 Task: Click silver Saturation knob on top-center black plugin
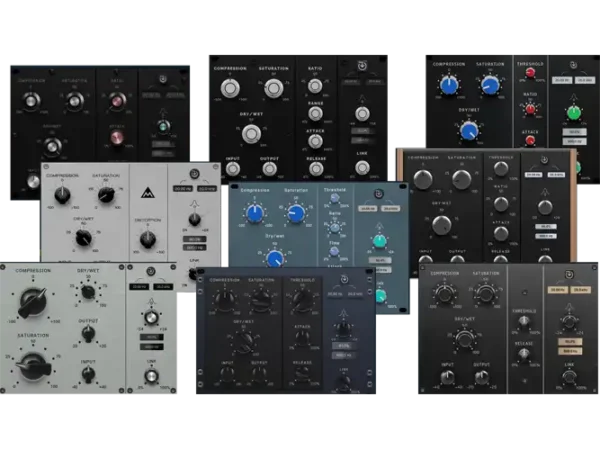pyautogui.click(x=274, y=88)
